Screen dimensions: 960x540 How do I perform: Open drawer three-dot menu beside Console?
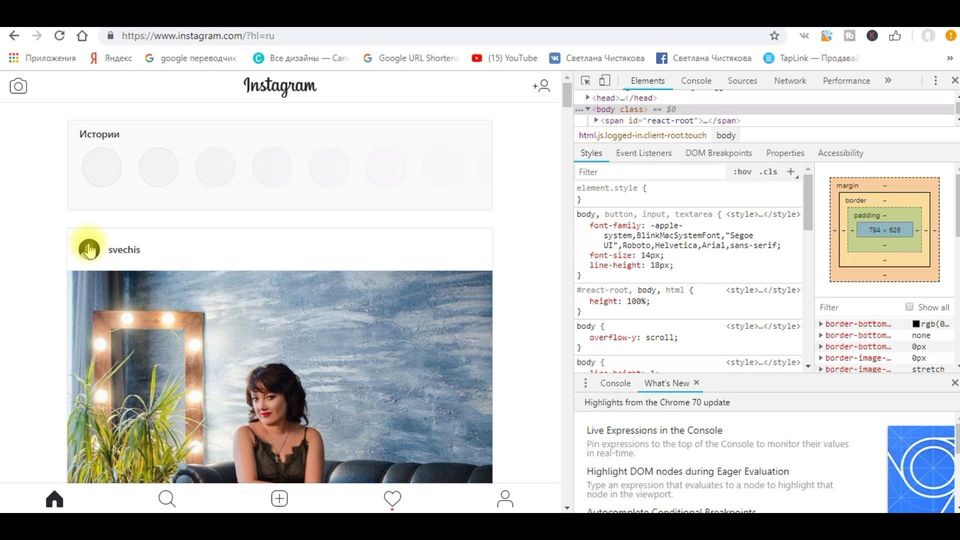pos(585,383)
